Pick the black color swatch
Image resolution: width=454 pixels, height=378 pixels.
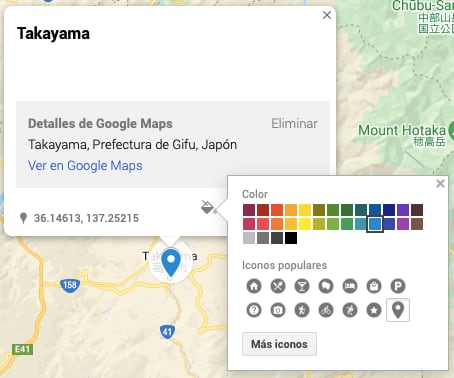pyautogui.click(x=291, y=238)
